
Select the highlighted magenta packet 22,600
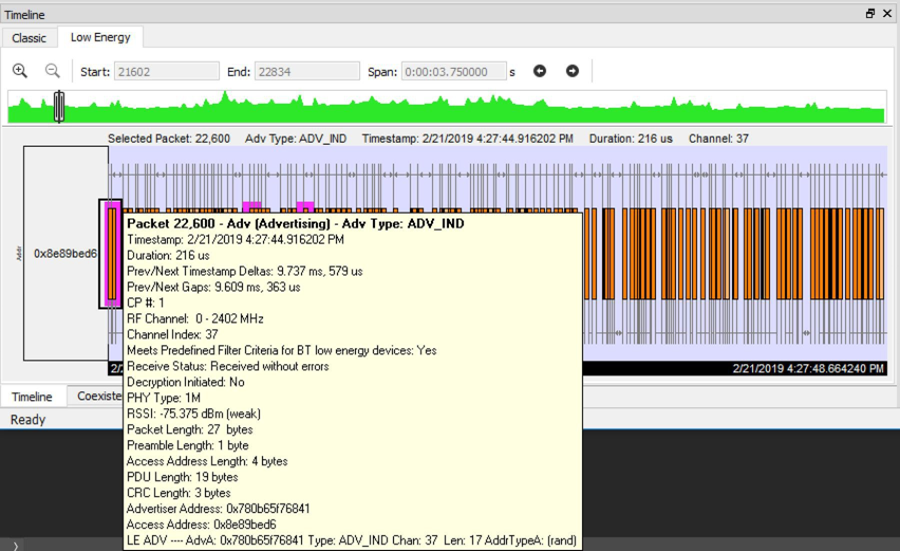pos(112,253)
